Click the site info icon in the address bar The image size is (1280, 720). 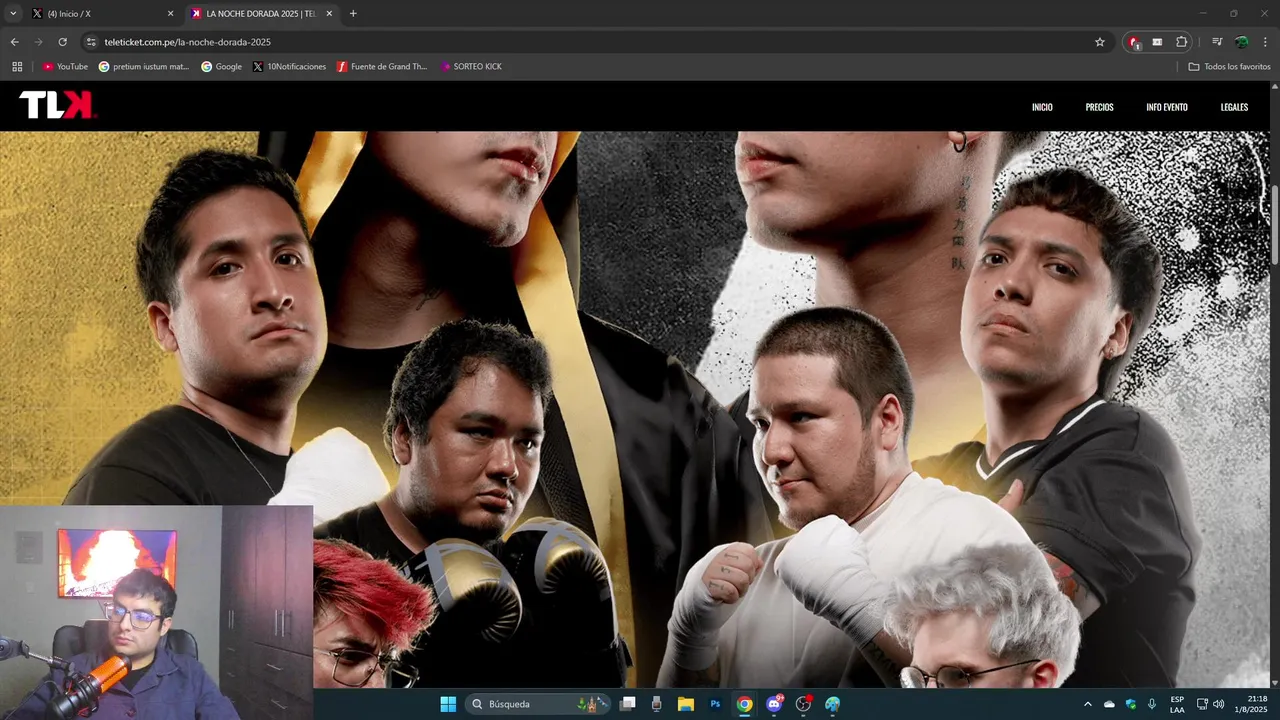(91, 42)
